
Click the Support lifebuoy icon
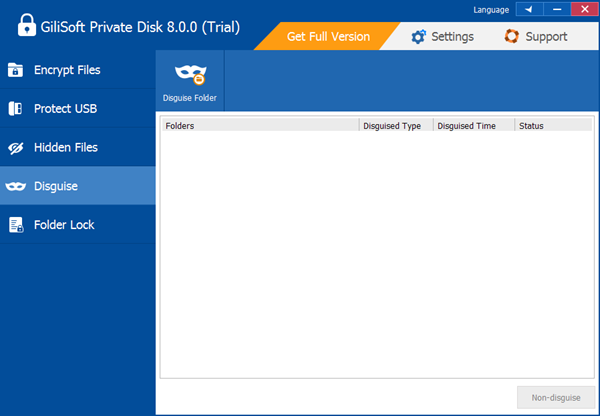(x=512, y=36)
